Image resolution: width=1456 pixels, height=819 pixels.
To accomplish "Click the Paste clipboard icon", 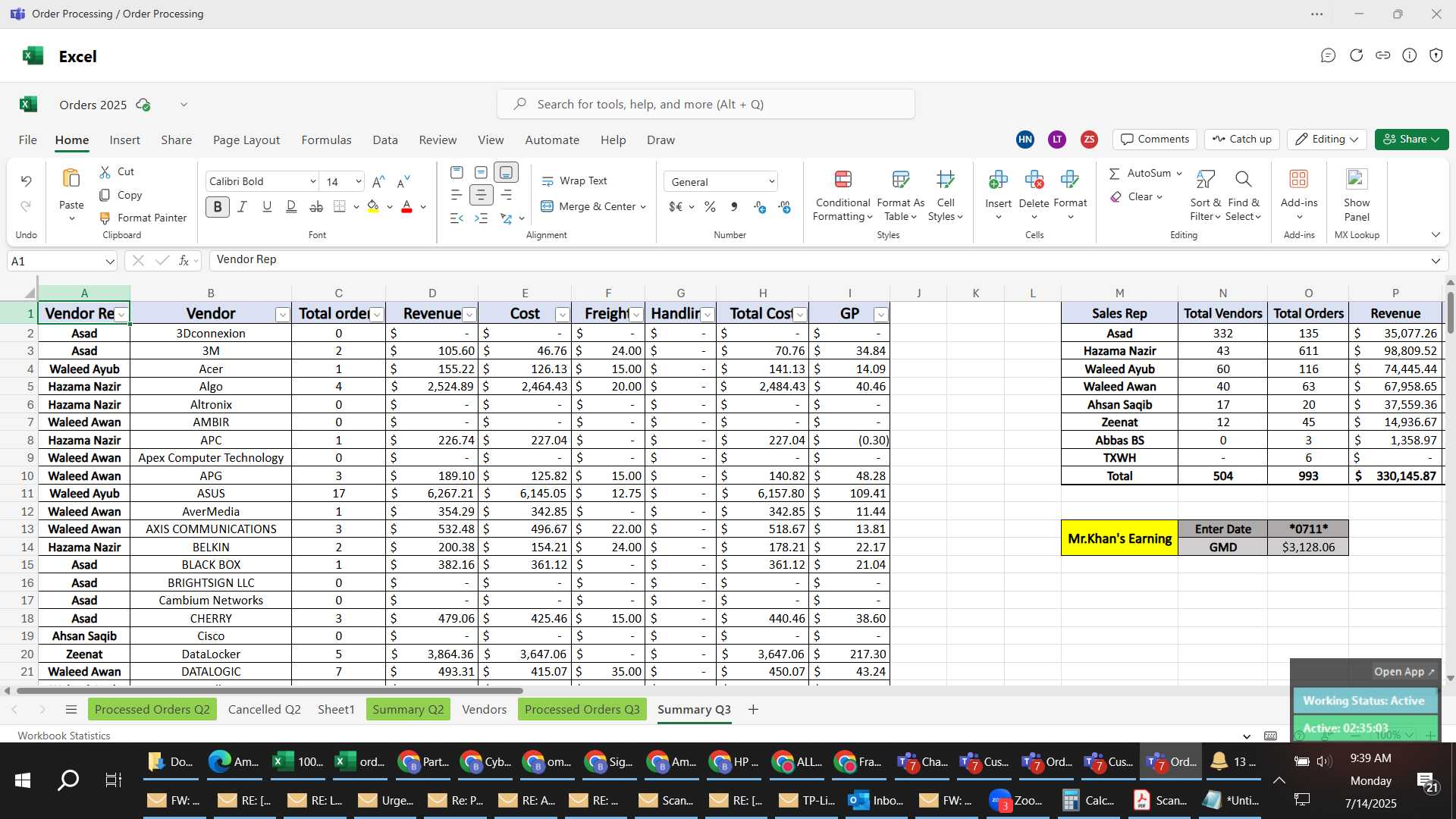I will pos(71,178).
